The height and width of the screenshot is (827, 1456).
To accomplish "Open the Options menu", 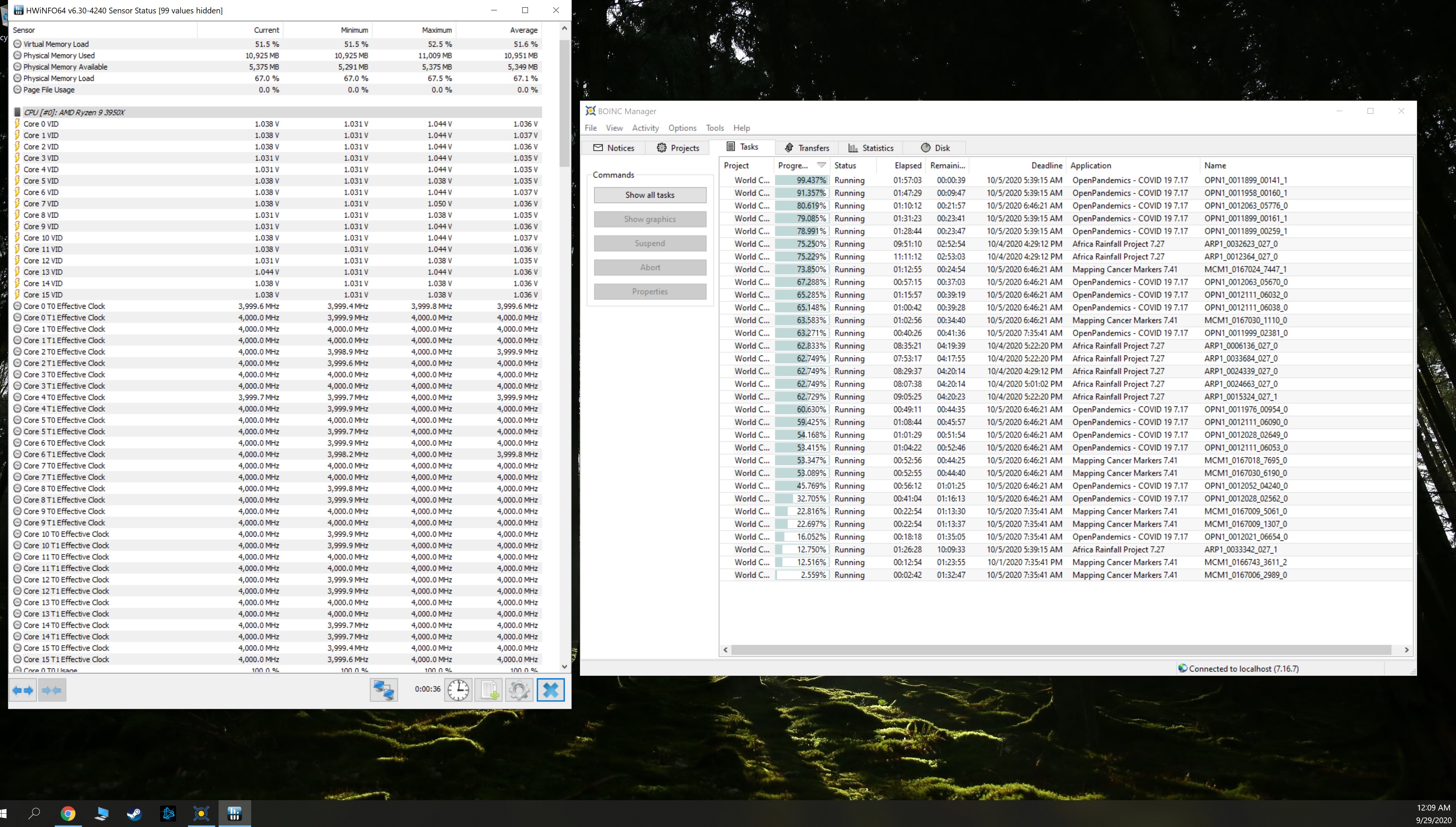I will click(682, 128).
